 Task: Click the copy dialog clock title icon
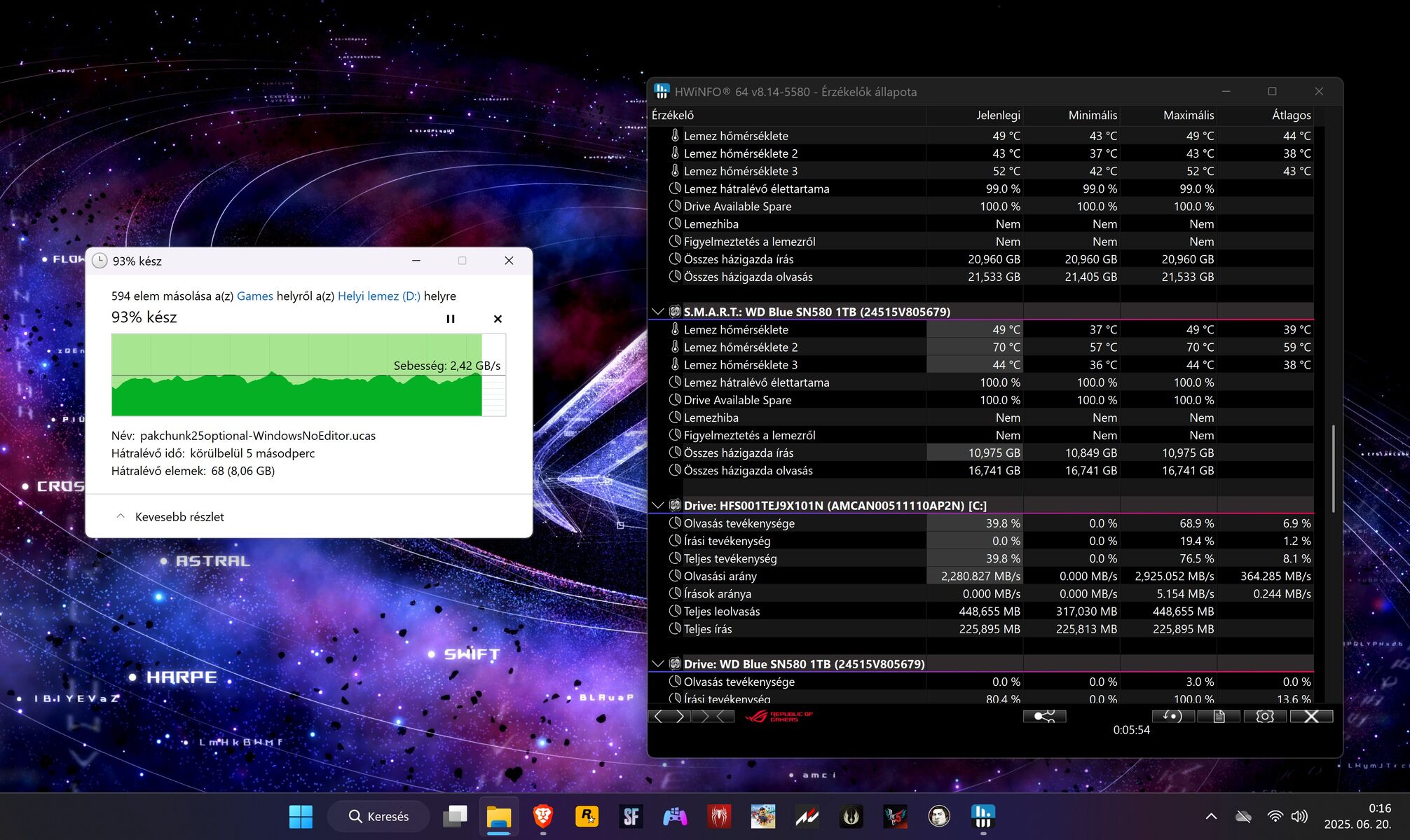[x=100, y=261]
